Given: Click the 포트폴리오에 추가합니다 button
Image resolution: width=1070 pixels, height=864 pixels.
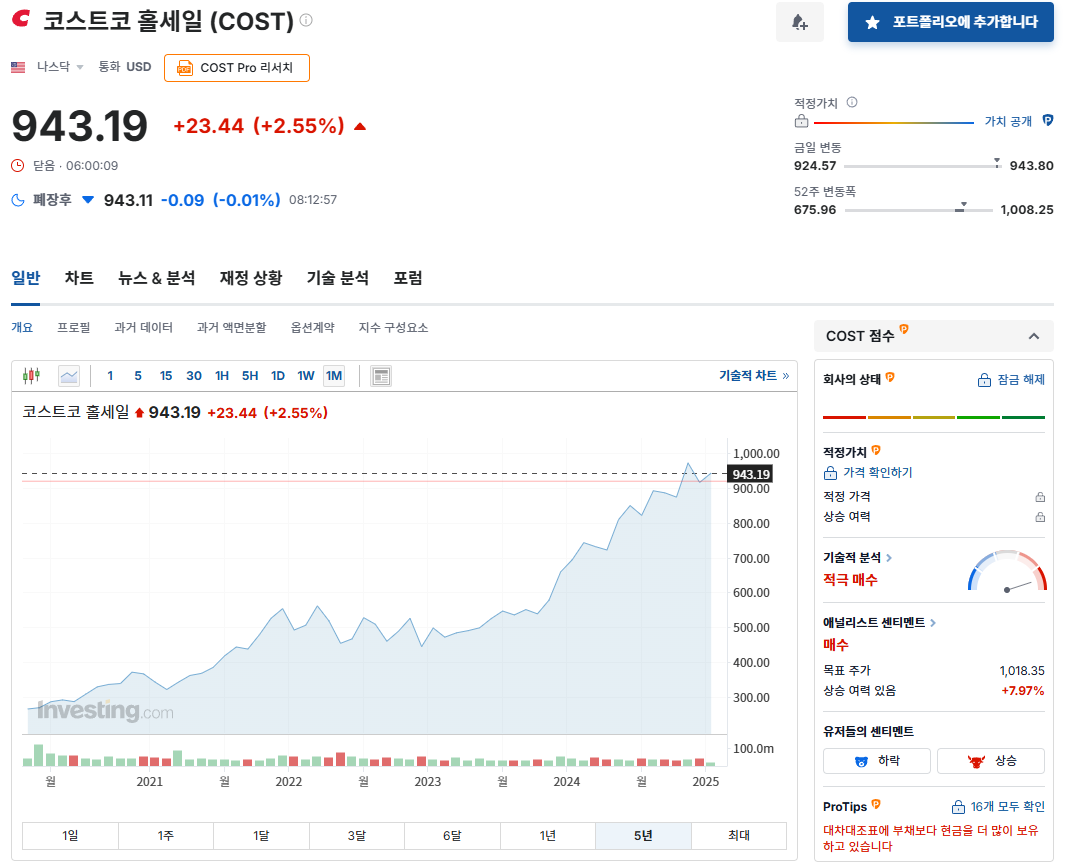Looking at the screenshot, I should [950, 21].
